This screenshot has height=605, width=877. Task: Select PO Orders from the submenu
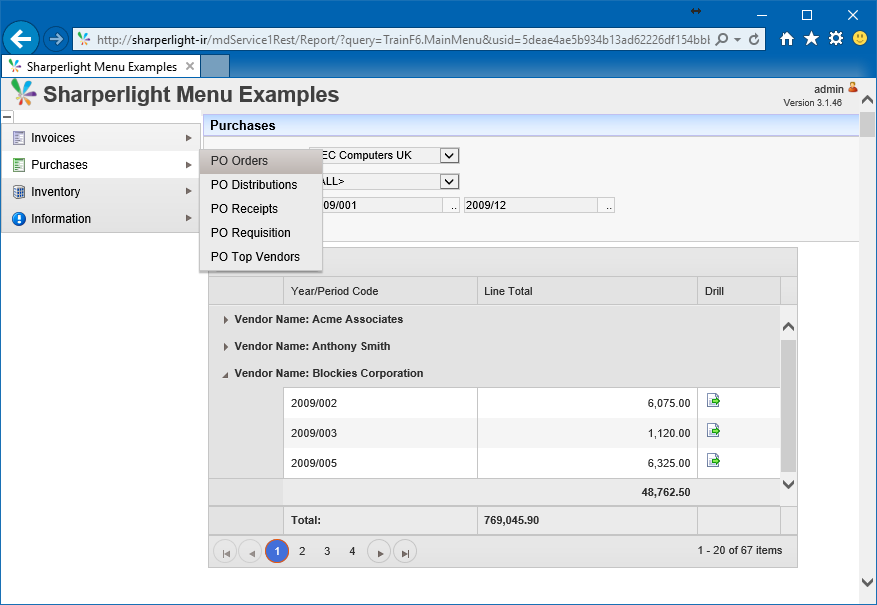tap(261, 161)
